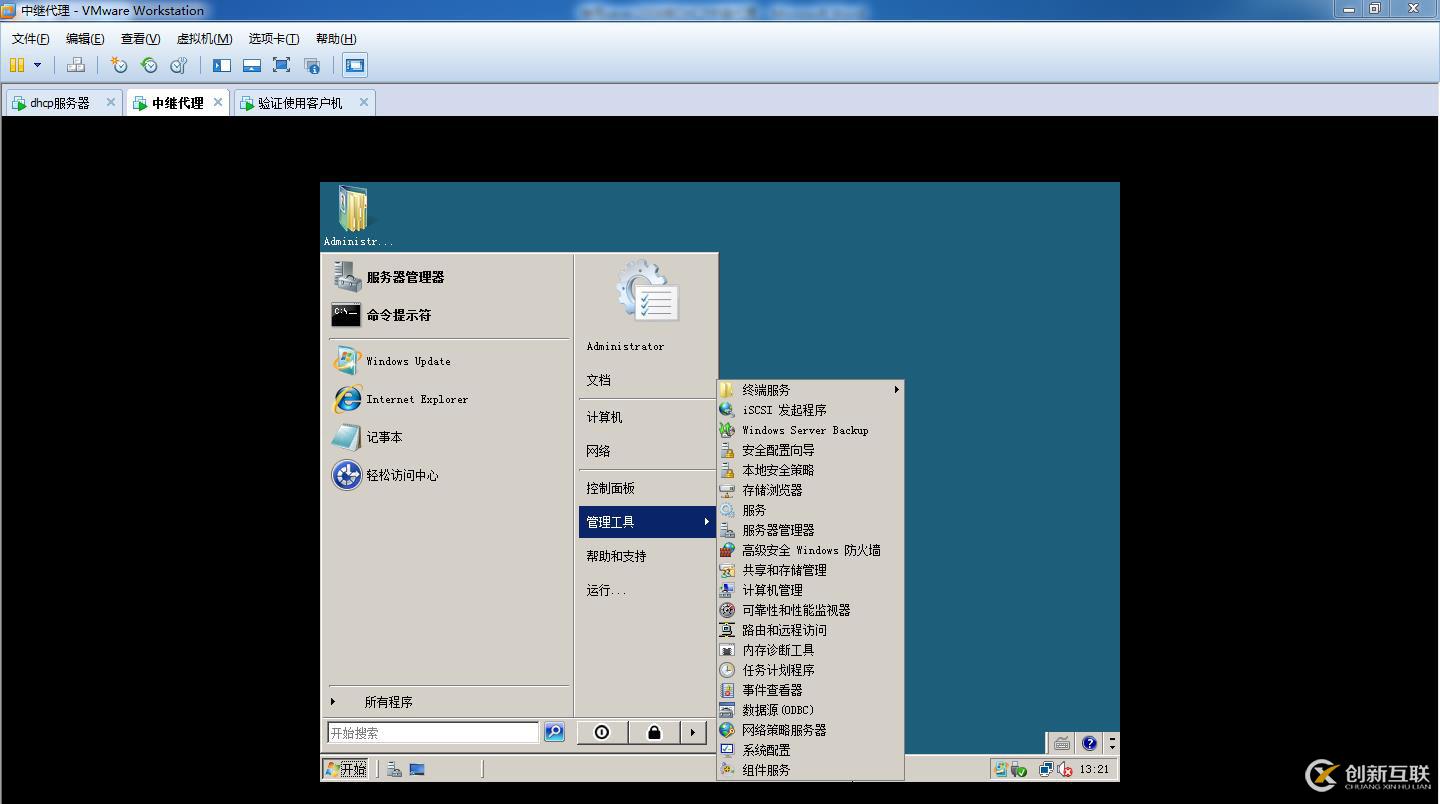This screenshot has width=1440, height=804.
Task: Click the start menu power button
Action: click(x=602, y=733)
